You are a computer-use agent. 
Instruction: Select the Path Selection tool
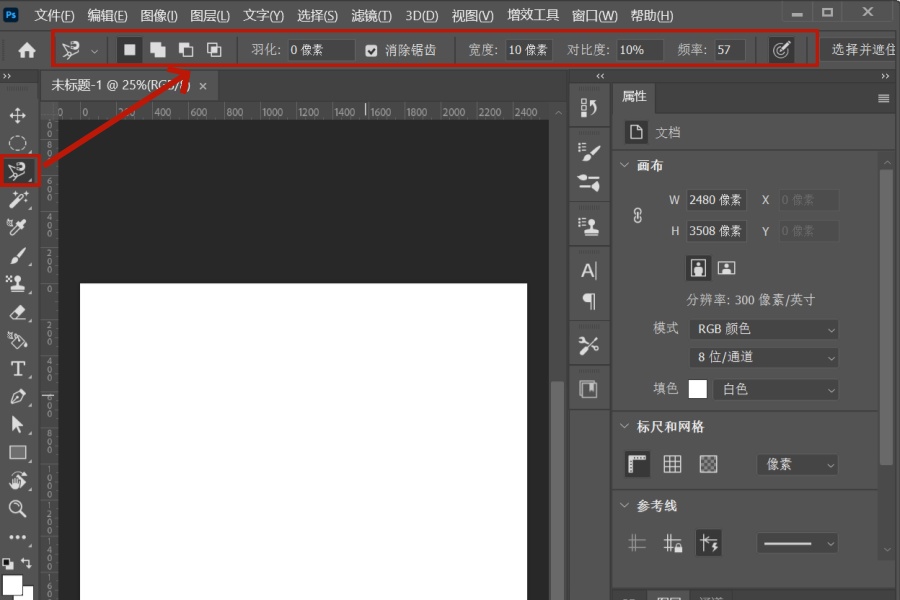click(x=17, y=425)
